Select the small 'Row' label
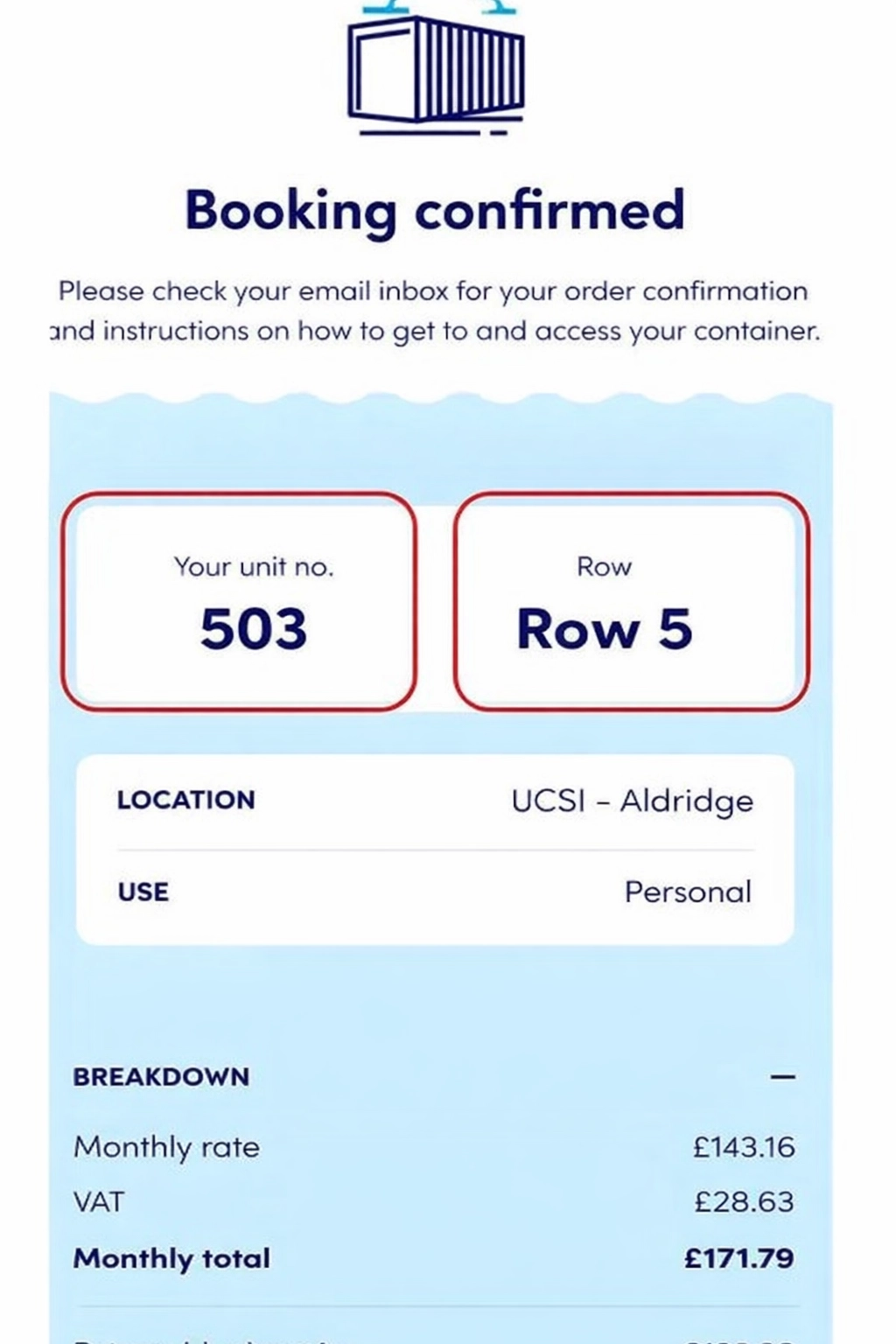Screen dimensions: 896x1344 (x=604, y=567)
